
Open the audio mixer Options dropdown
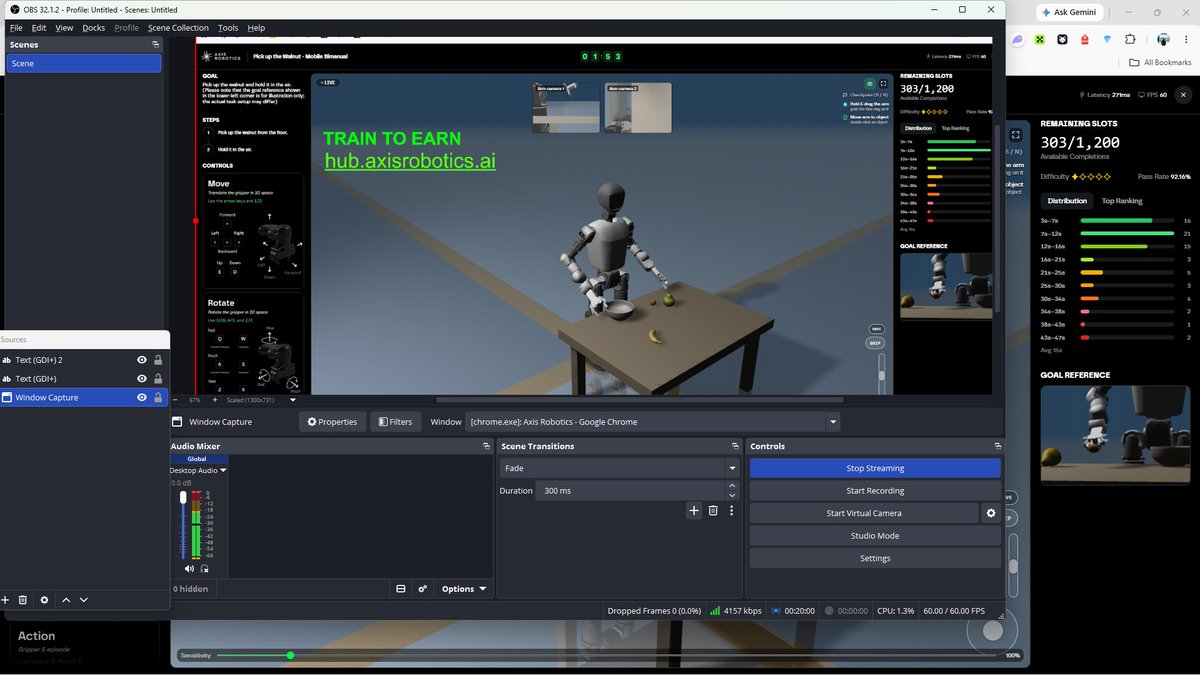(464, 589)
